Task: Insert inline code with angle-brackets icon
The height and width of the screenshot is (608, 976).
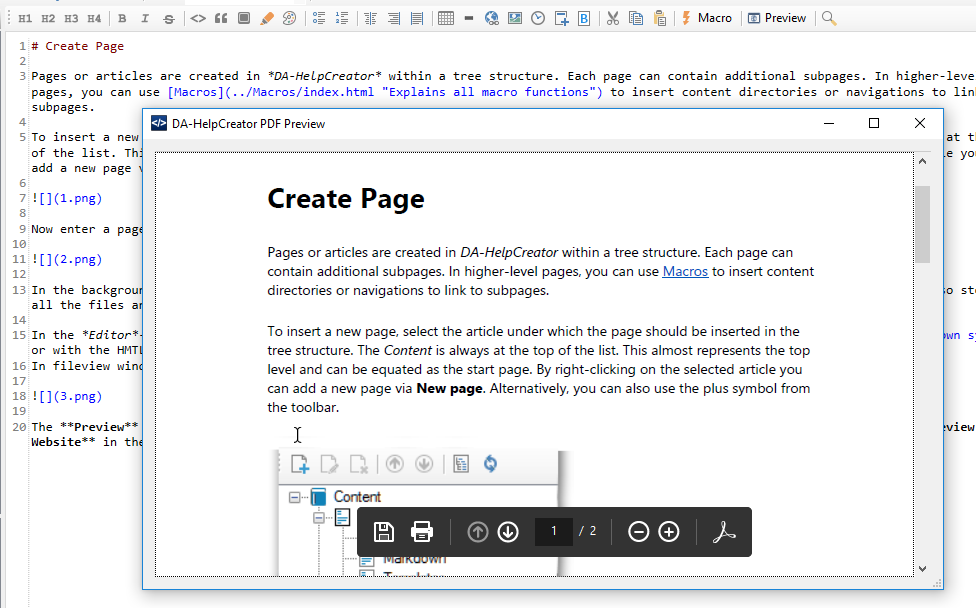Action: click(x=198, y=19)
